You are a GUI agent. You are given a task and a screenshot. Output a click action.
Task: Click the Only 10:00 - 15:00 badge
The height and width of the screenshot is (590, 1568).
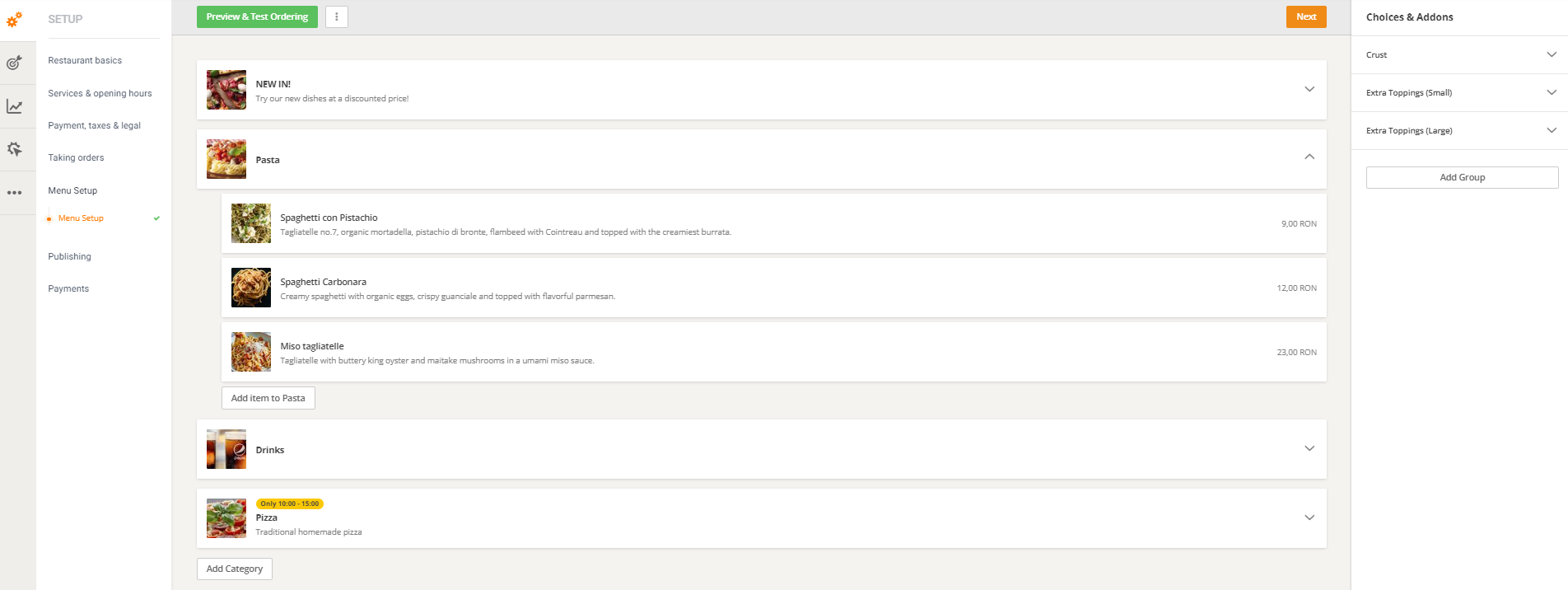tap(290, 503)
